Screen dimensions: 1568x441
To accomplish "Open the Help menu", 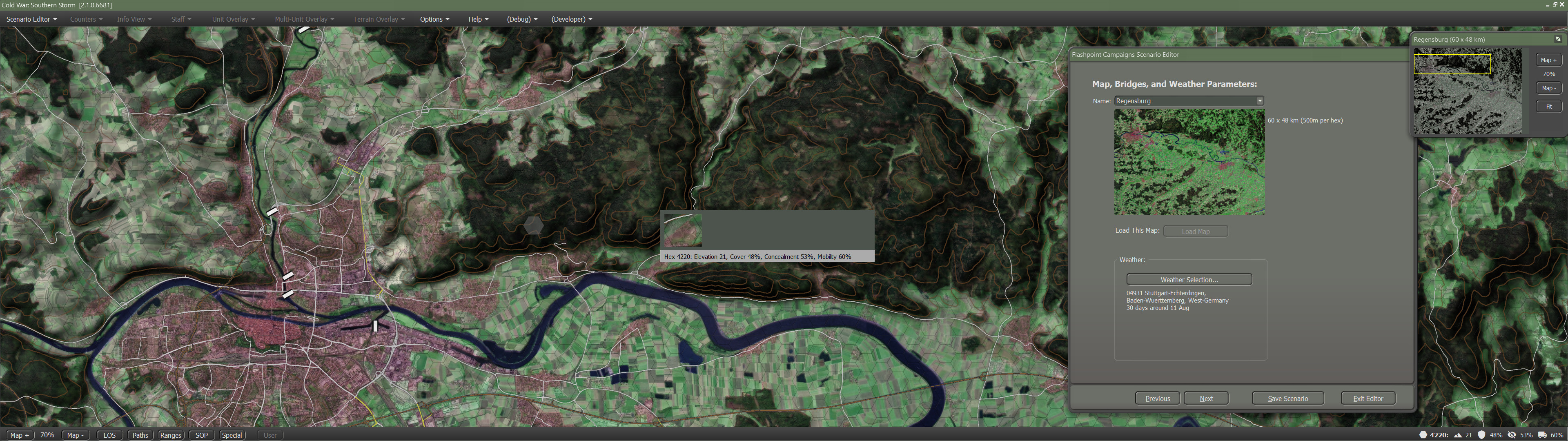I will pyautogui.click(x=479, y=20).
